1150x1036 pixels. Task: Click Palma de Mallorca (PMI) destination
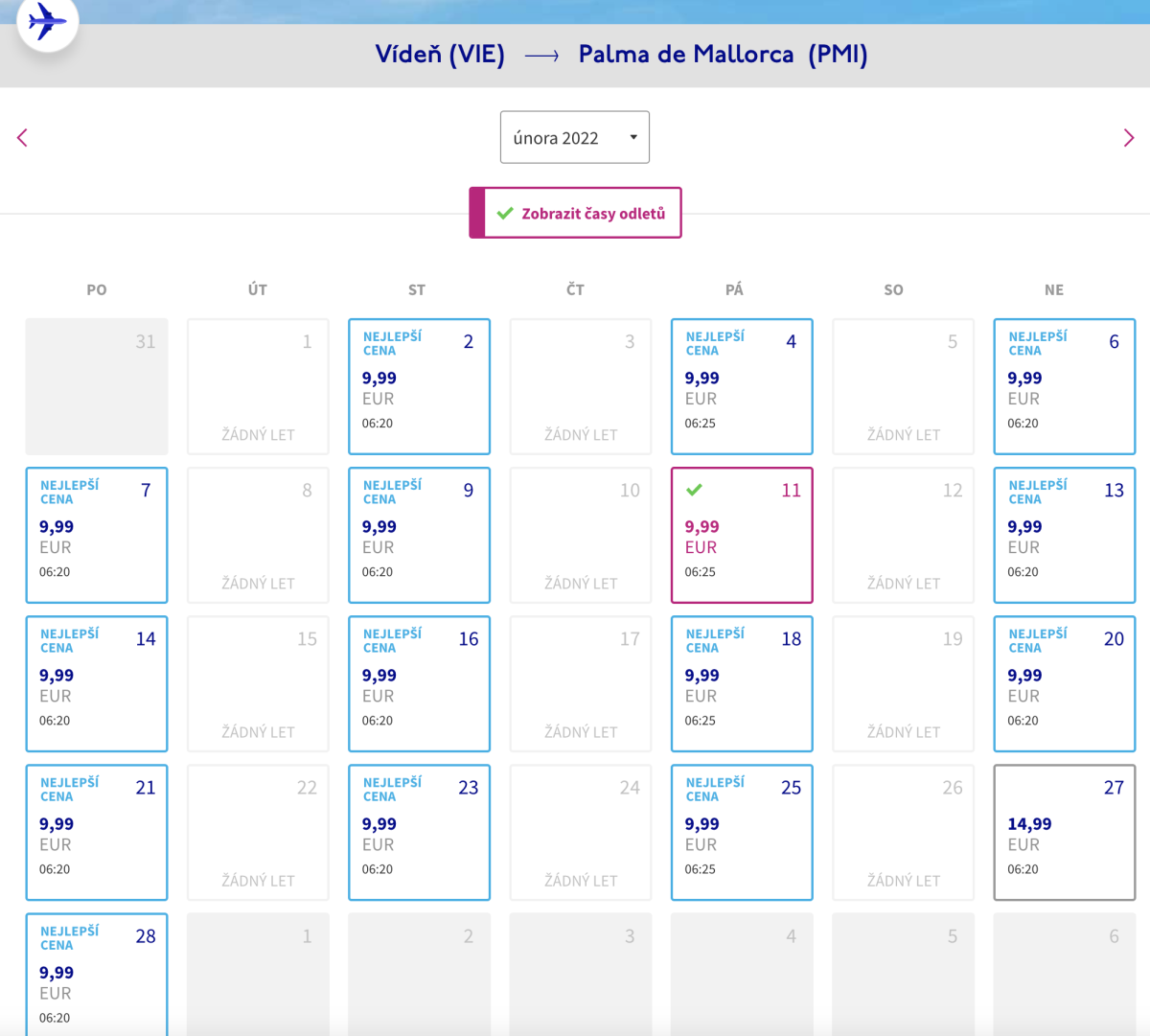point(723,55)
